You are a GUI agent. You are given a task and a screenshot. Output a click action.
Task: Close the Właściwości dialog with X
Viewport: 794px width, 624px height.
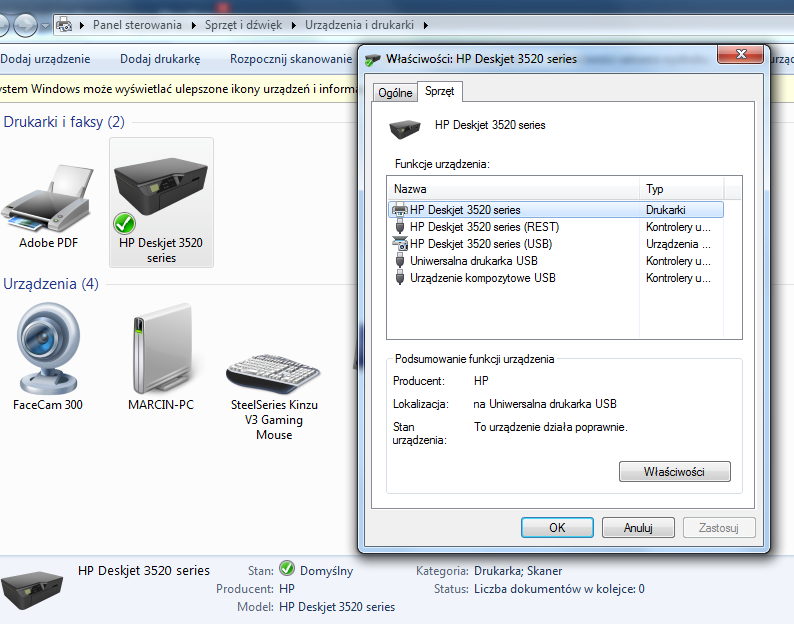[740, 54]
